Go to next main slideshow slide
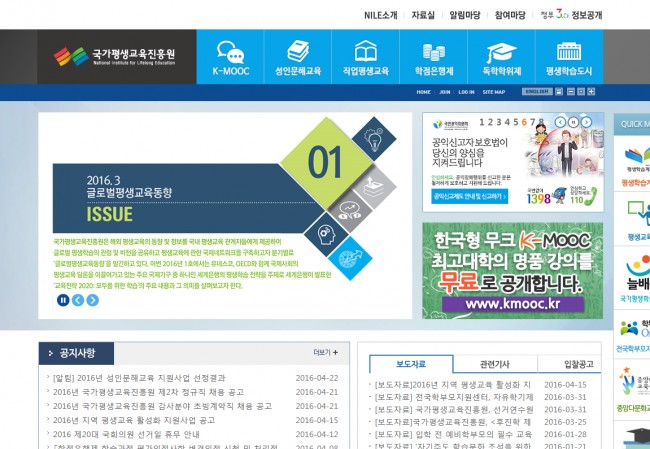This screenshot has height=449, width=650. [92, 300]
